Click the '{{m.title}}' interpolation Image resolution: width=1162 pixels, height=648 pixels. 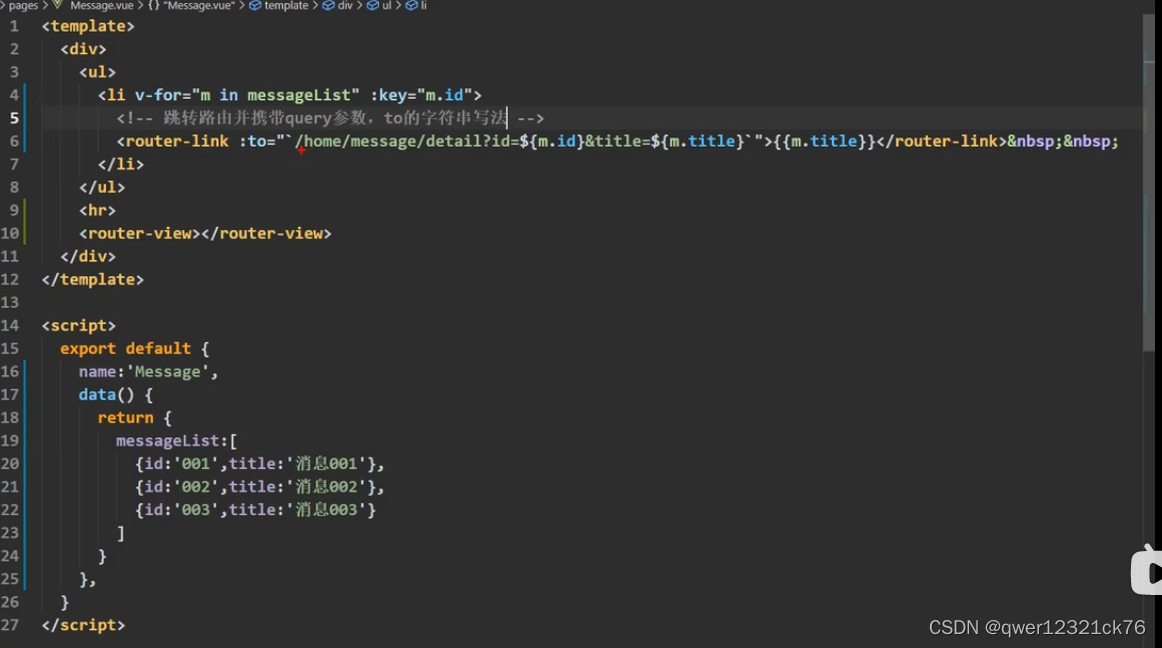coord(824,141)
